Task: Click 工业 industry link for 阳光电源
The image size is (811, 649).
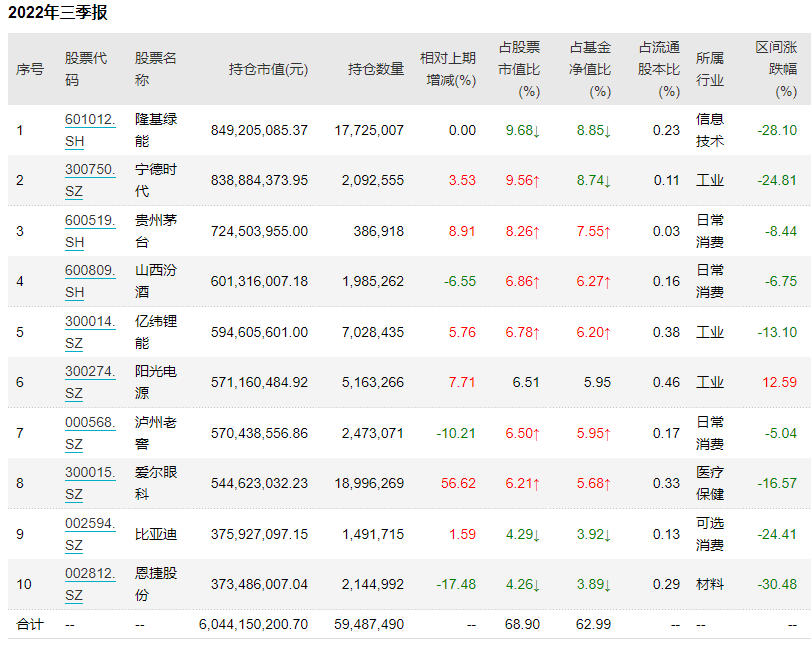Action: tap(709, 382)
